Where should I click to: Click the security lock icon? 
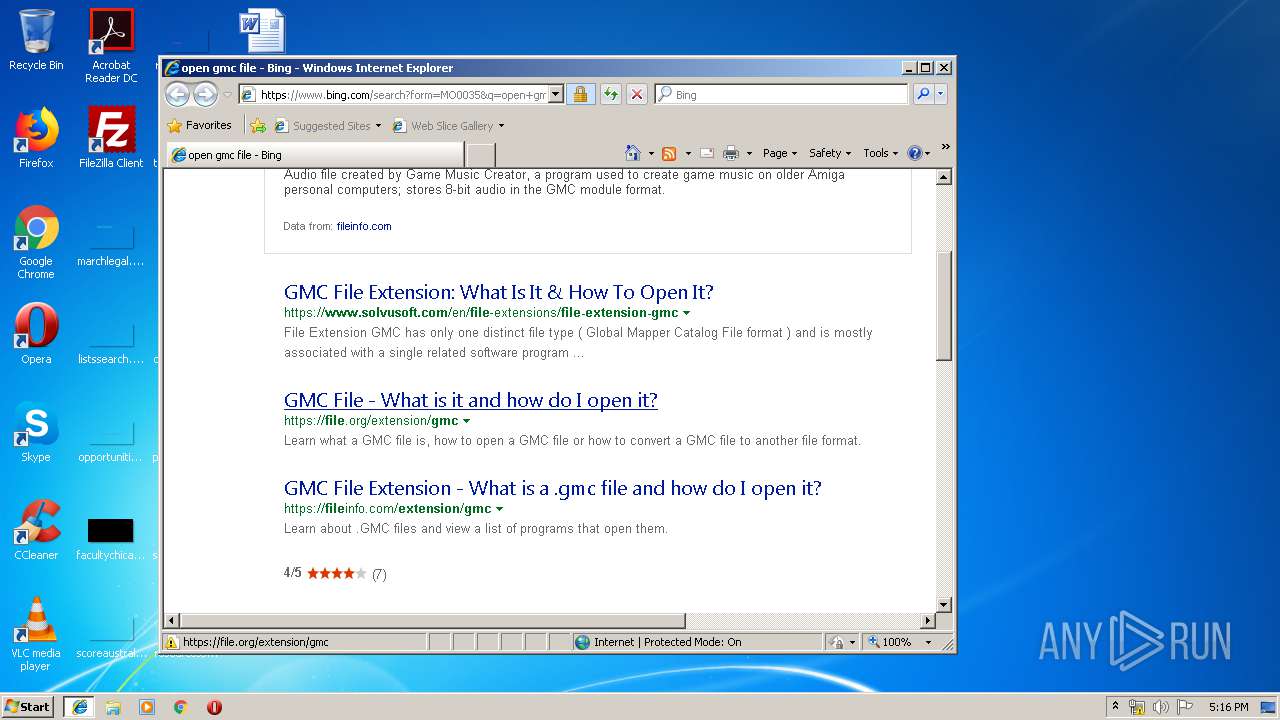click(x=580, y=95)
